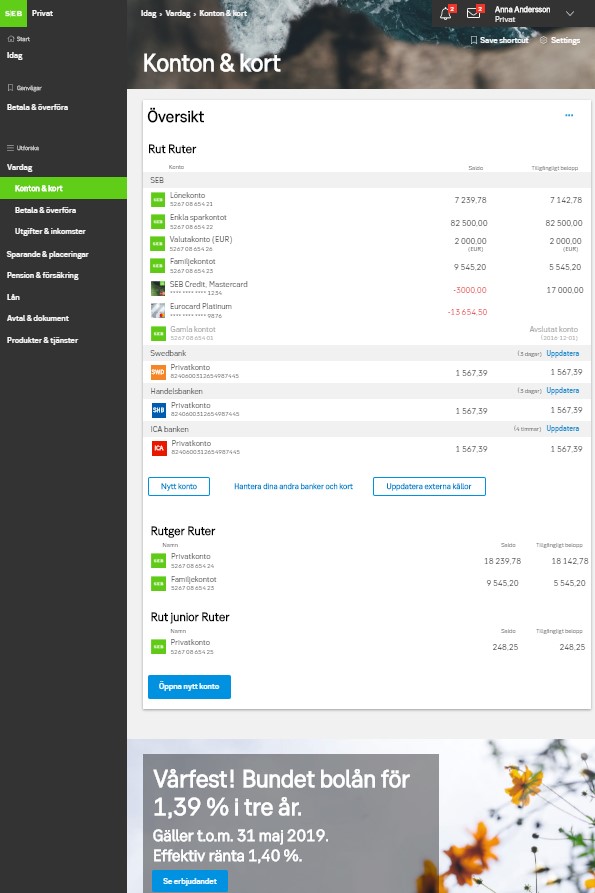Click the Enkla sparkontot SEB icon

click(x=158, y=222)
